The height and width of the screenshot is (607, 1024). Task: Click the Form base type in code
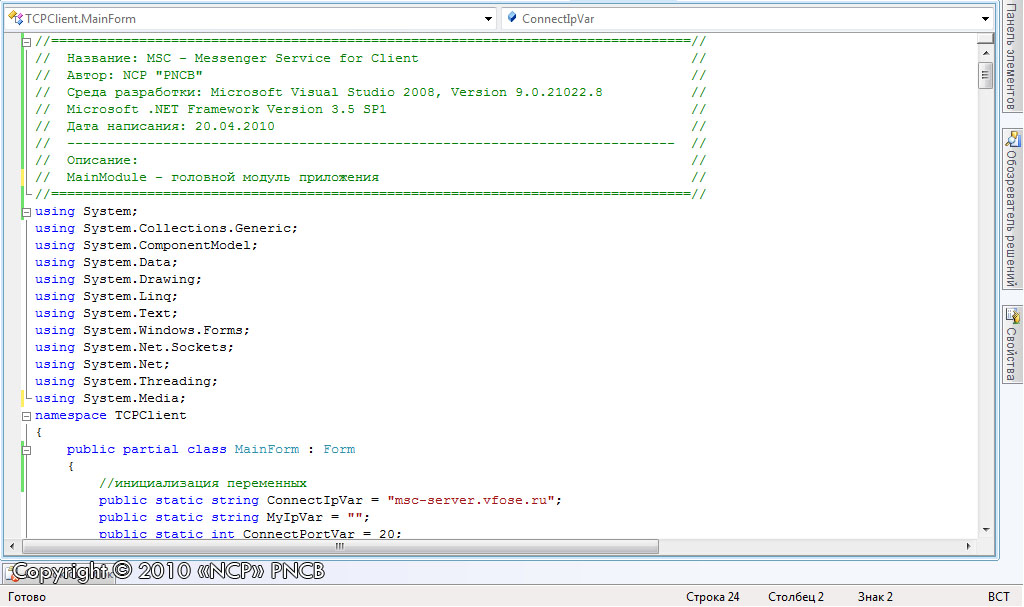(339, 449)
